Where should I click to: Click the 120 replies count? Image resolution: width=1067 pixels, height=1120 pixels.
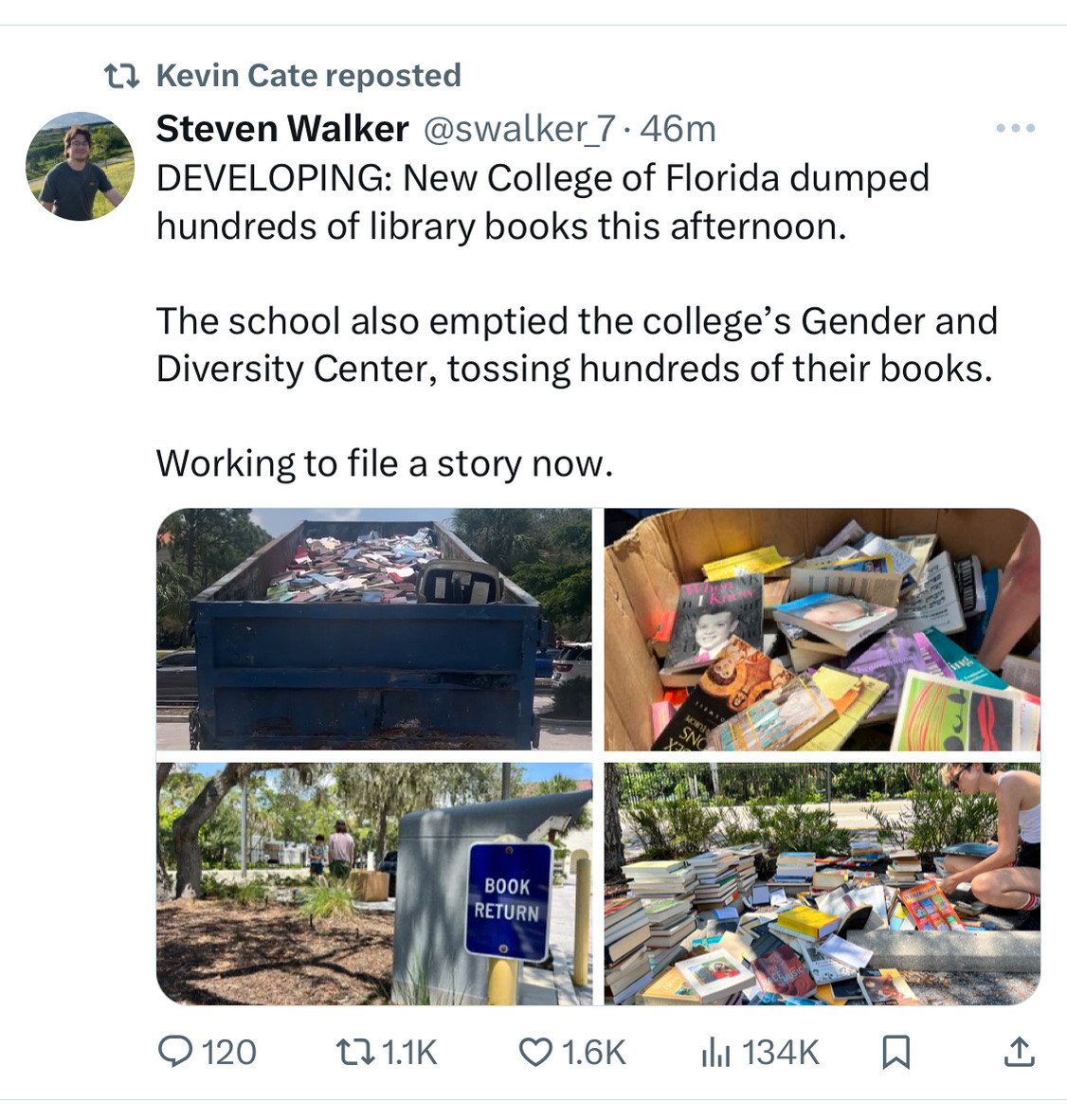228,1053
